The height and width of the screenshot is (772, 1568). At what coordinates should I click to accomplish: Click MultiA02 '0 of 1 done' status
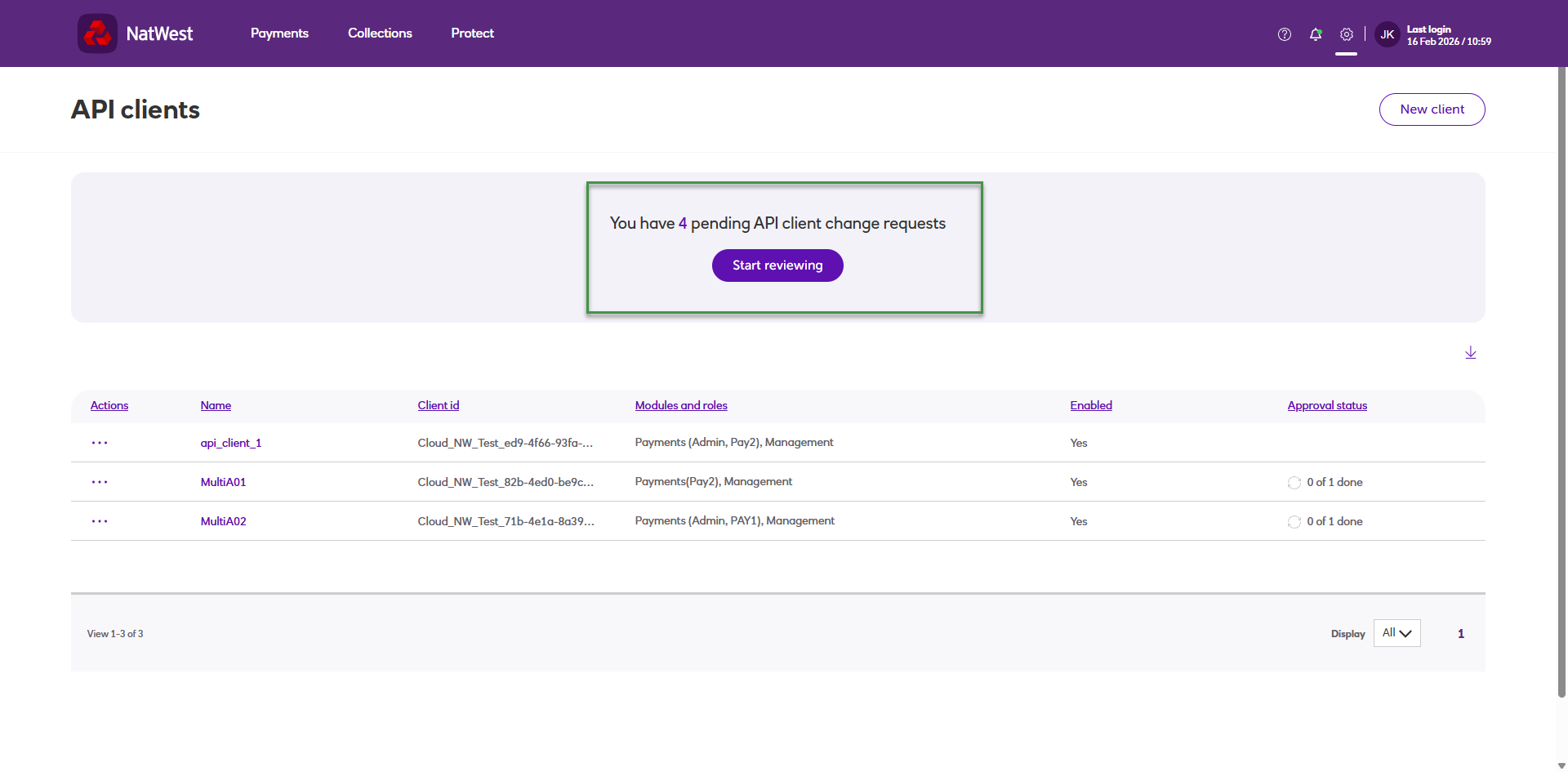click(x=1334, y=521)
